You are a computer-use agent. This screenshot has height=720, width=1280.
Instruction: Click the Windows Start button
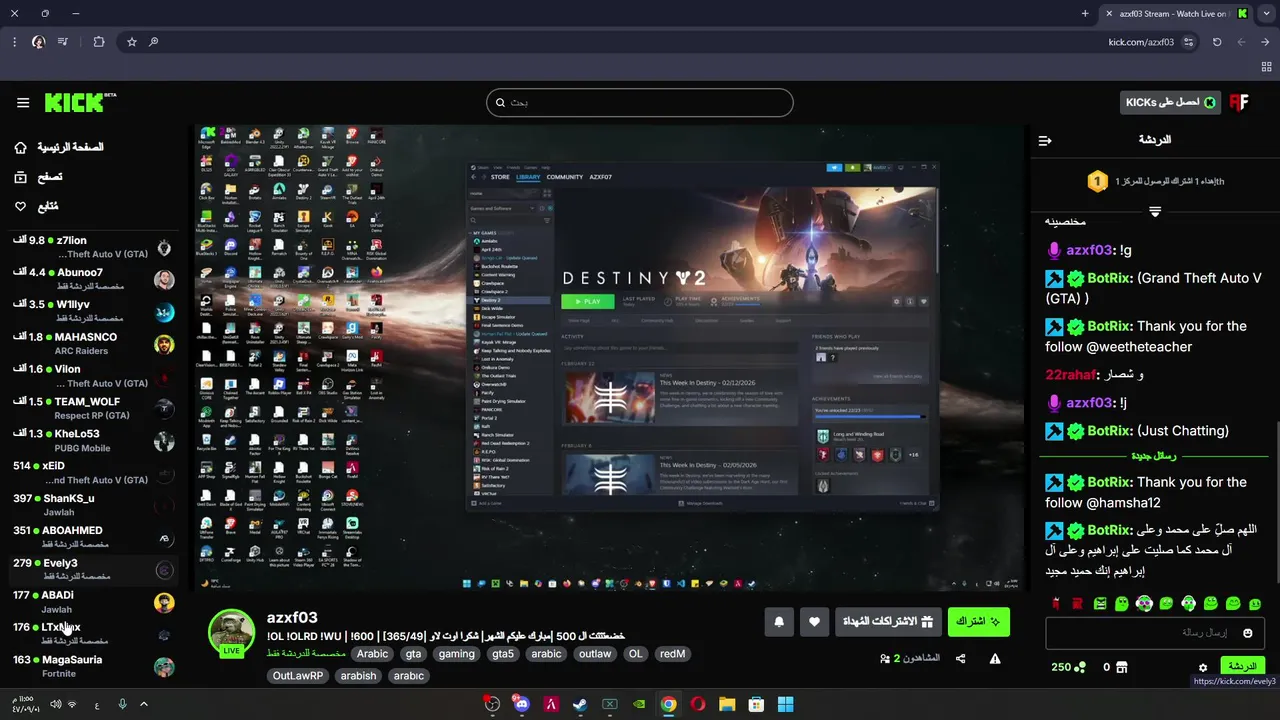point(786,704)
